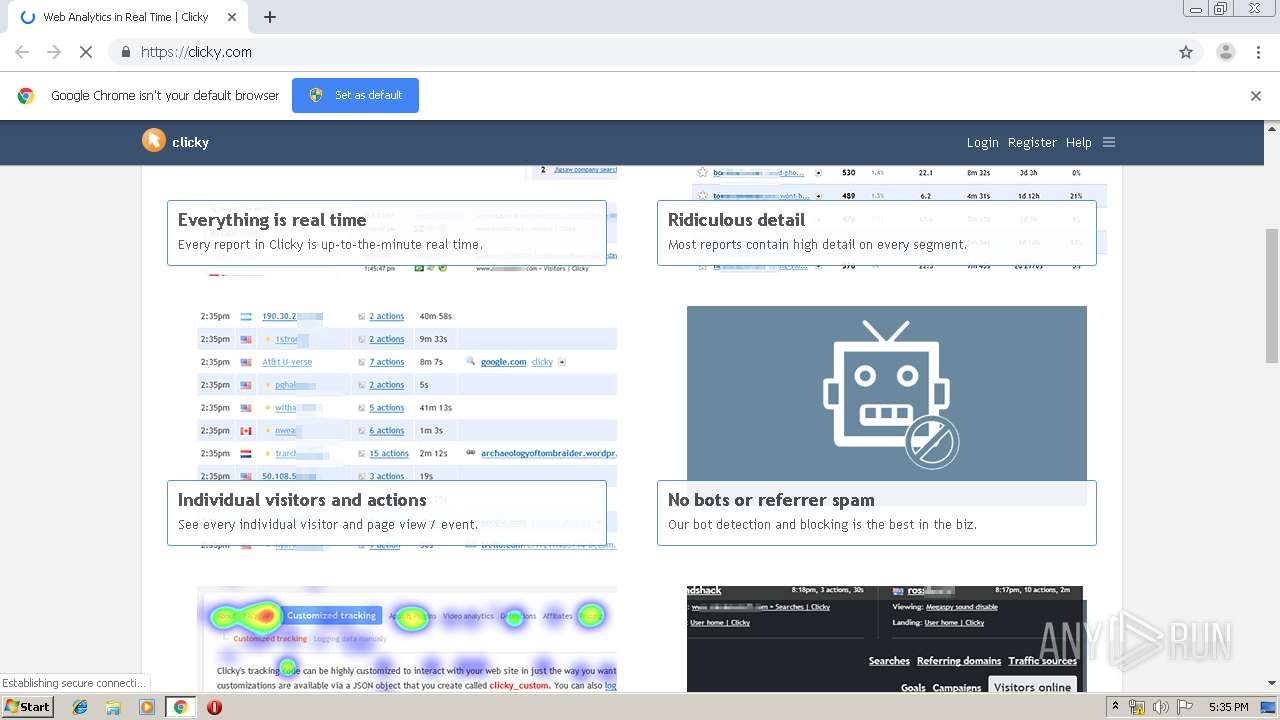This screenshot has width=1280, height=720.
Task: Click the Video analytics heatmap tab
Action: point(468,616)
